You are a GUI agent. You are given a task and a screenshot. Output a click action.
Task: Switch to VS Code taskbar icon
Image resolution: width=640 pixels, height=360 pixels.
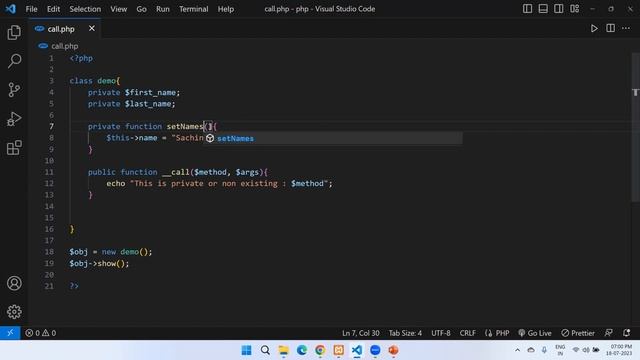click(357, 350)
